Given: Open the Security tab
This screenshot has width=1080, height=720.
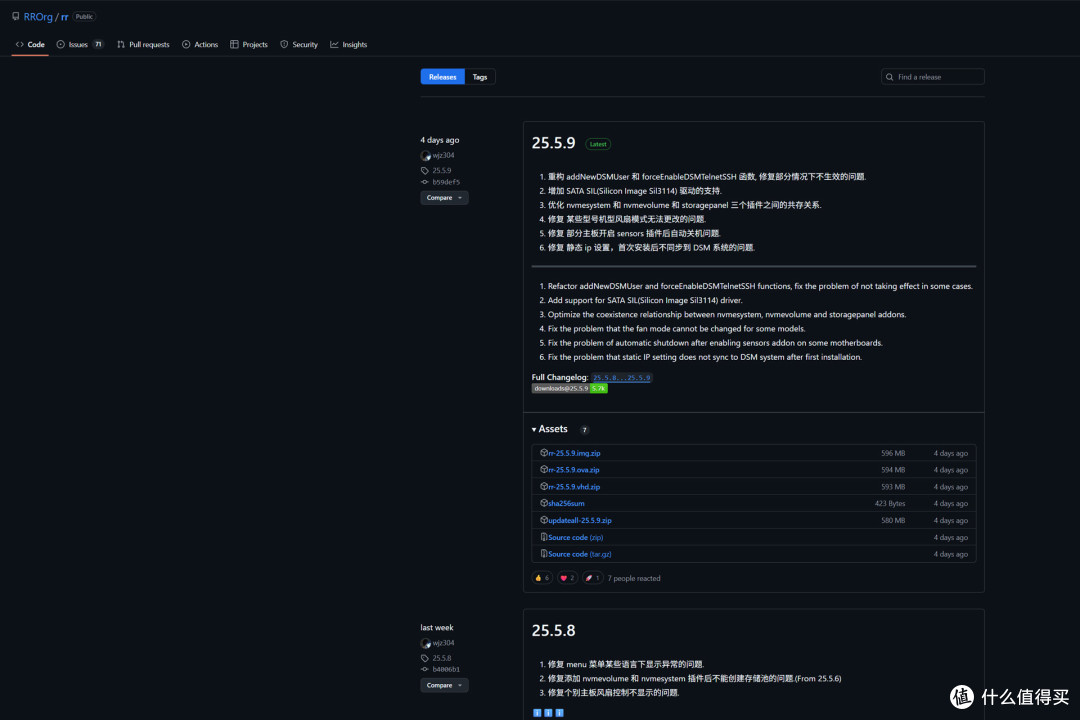Looking at the screenshot, I should tap(299, 44).
